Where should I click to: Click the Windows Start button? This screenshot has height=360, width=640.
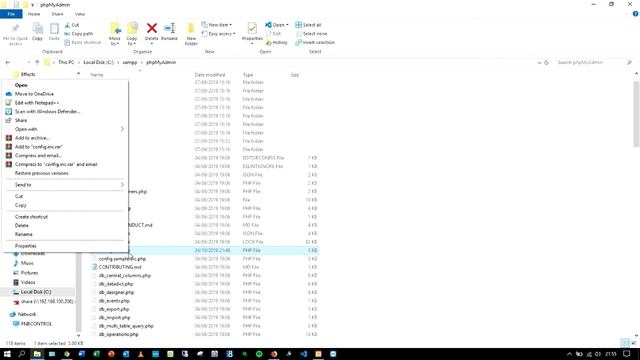click(x=7, y=354)
